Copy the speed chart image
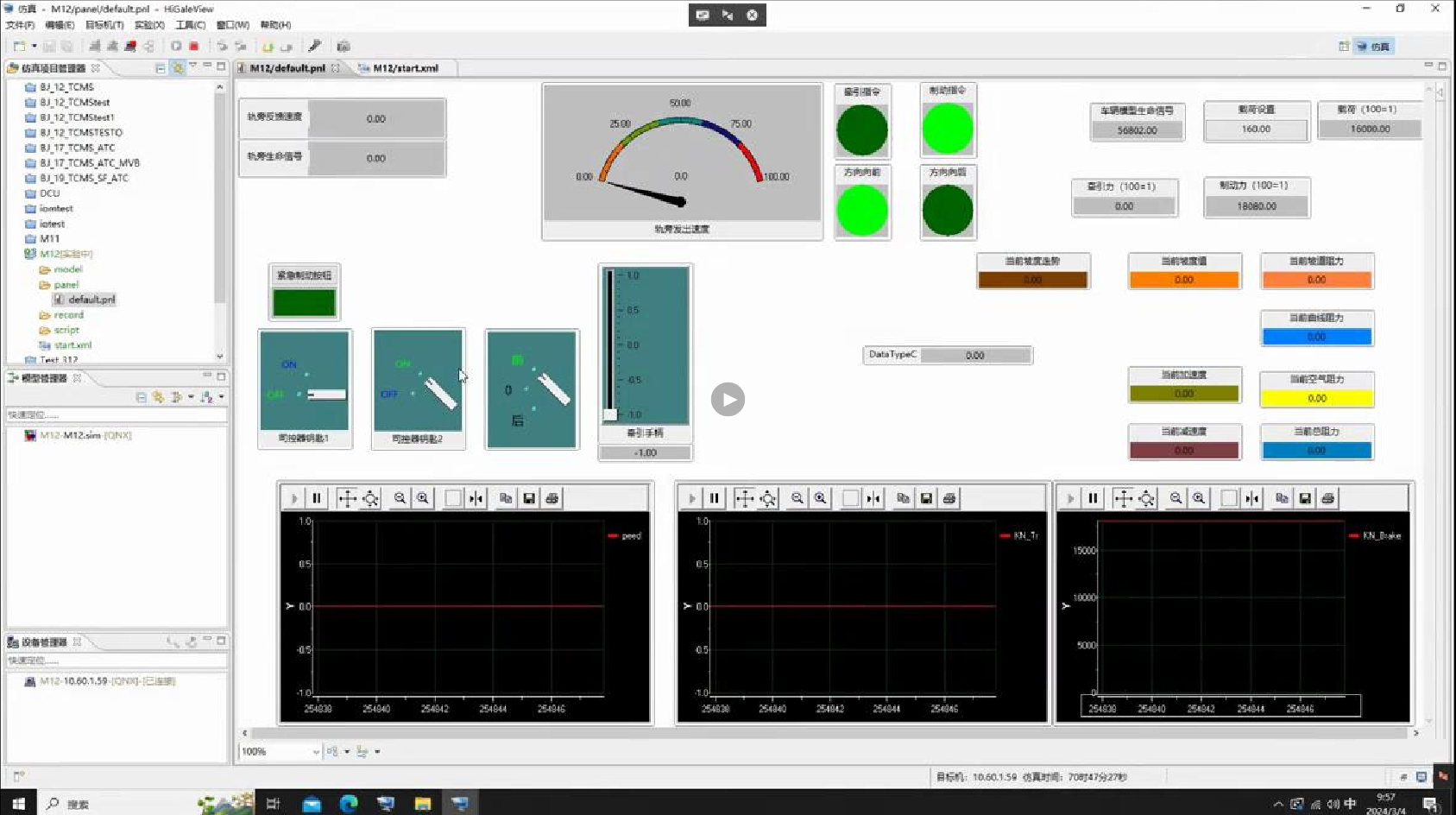The image size is (1456, 815). pyautogui.click(x=506, y=498)
